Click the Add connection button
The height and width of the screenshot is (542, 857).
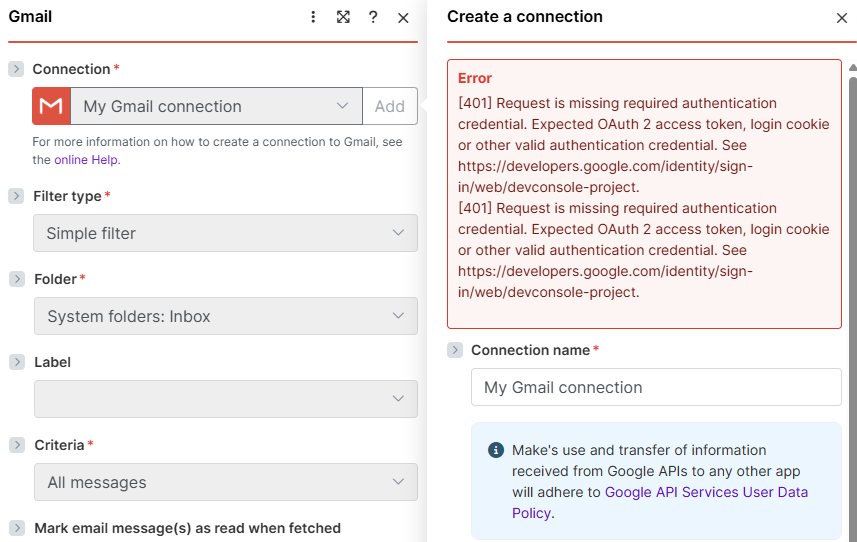point(390,106)
